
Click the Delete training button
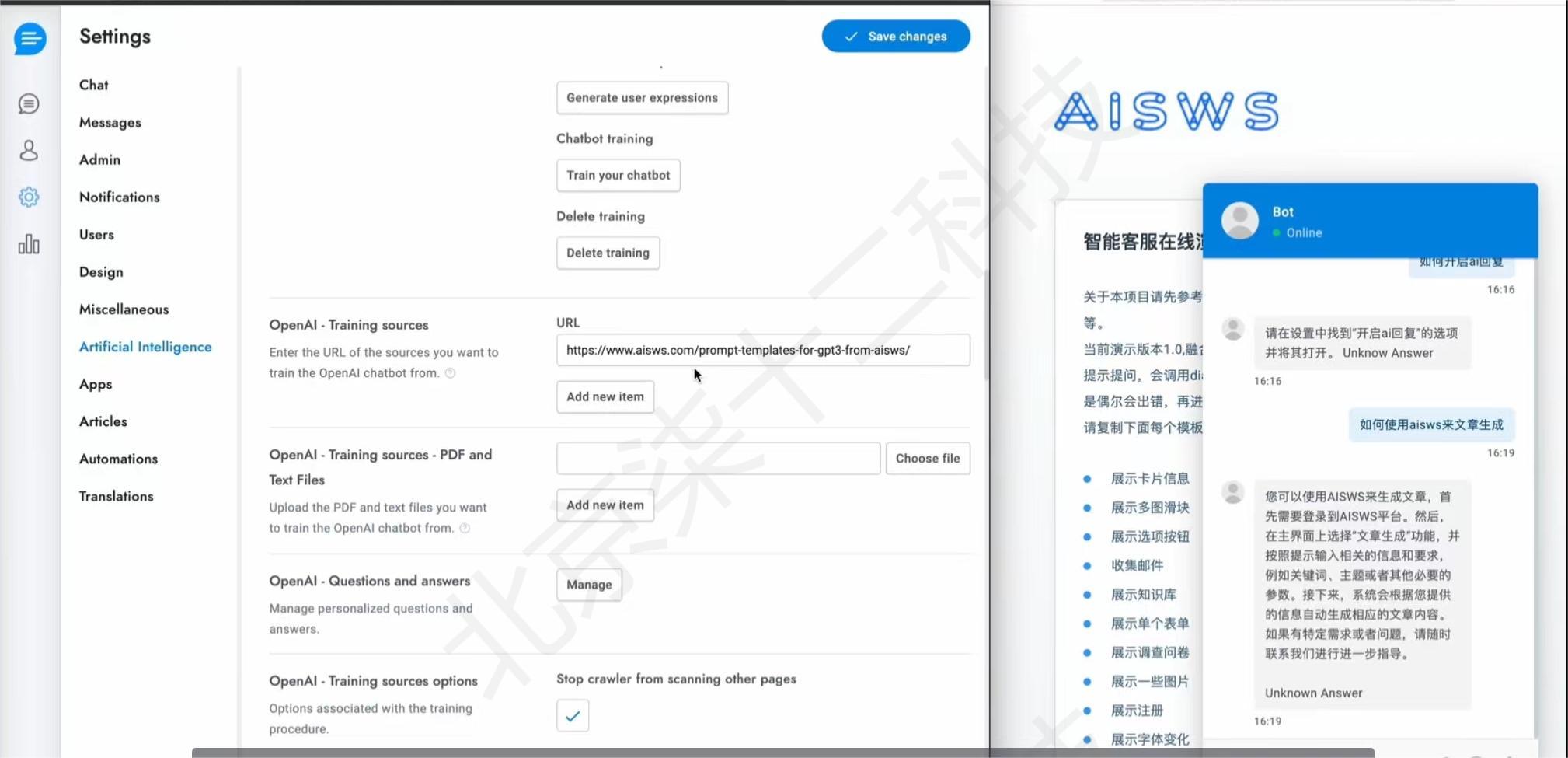pyautogui.click(x=608, y=253)
